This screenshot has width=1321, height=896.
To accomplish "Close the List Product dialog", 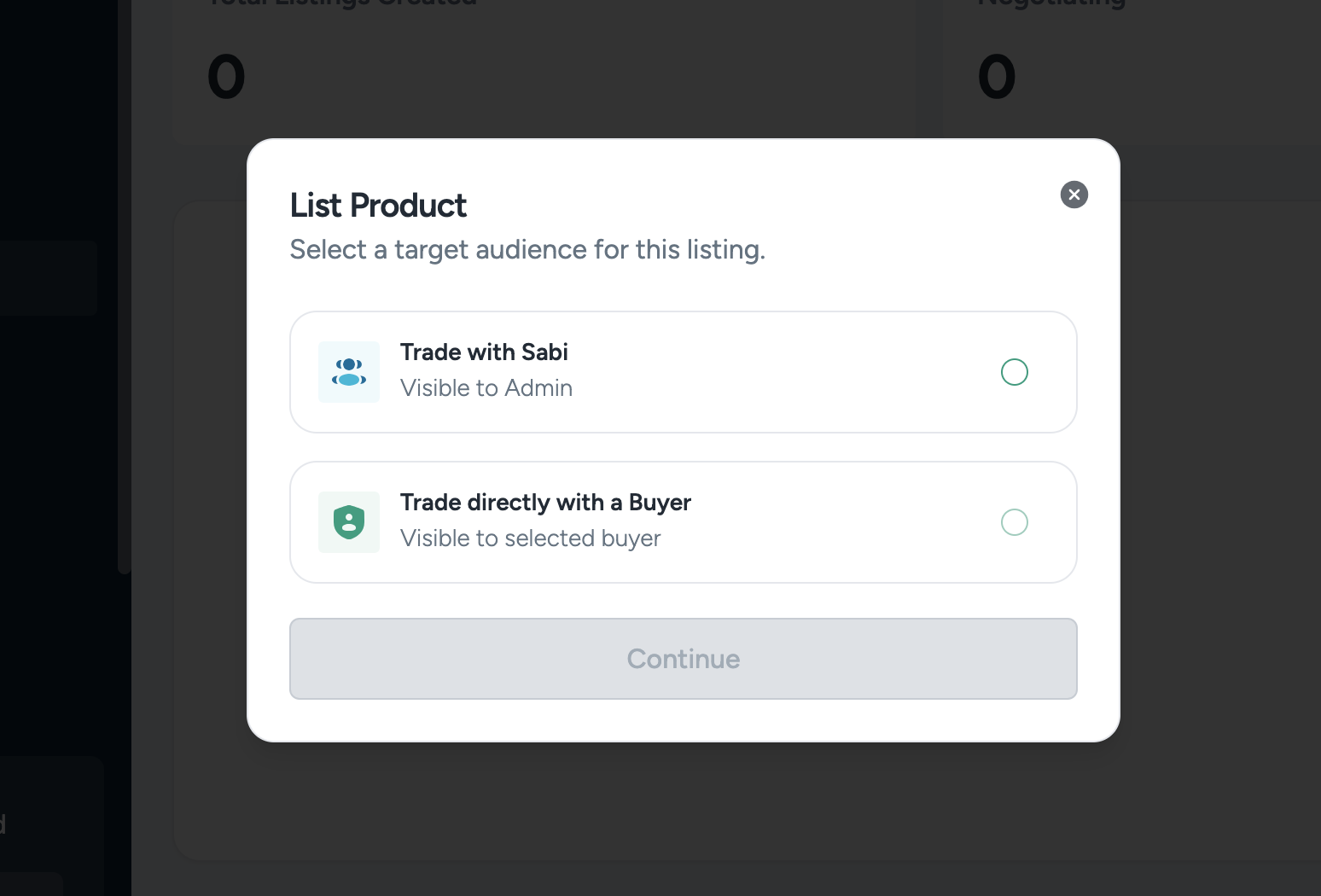I will coord(1074,195).
